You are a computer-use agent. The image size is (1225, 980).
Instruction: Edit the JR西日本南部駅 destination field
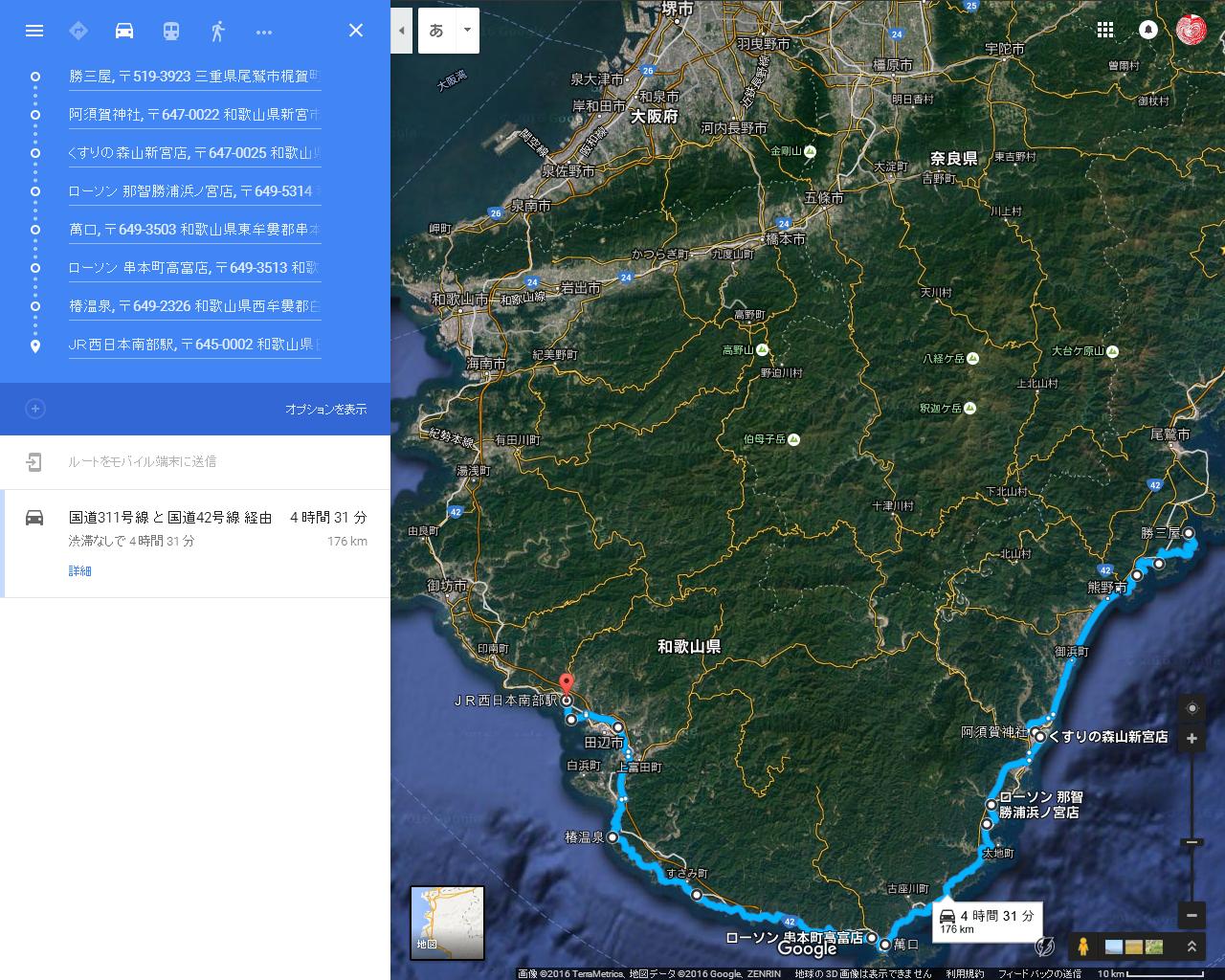(194, 345)
